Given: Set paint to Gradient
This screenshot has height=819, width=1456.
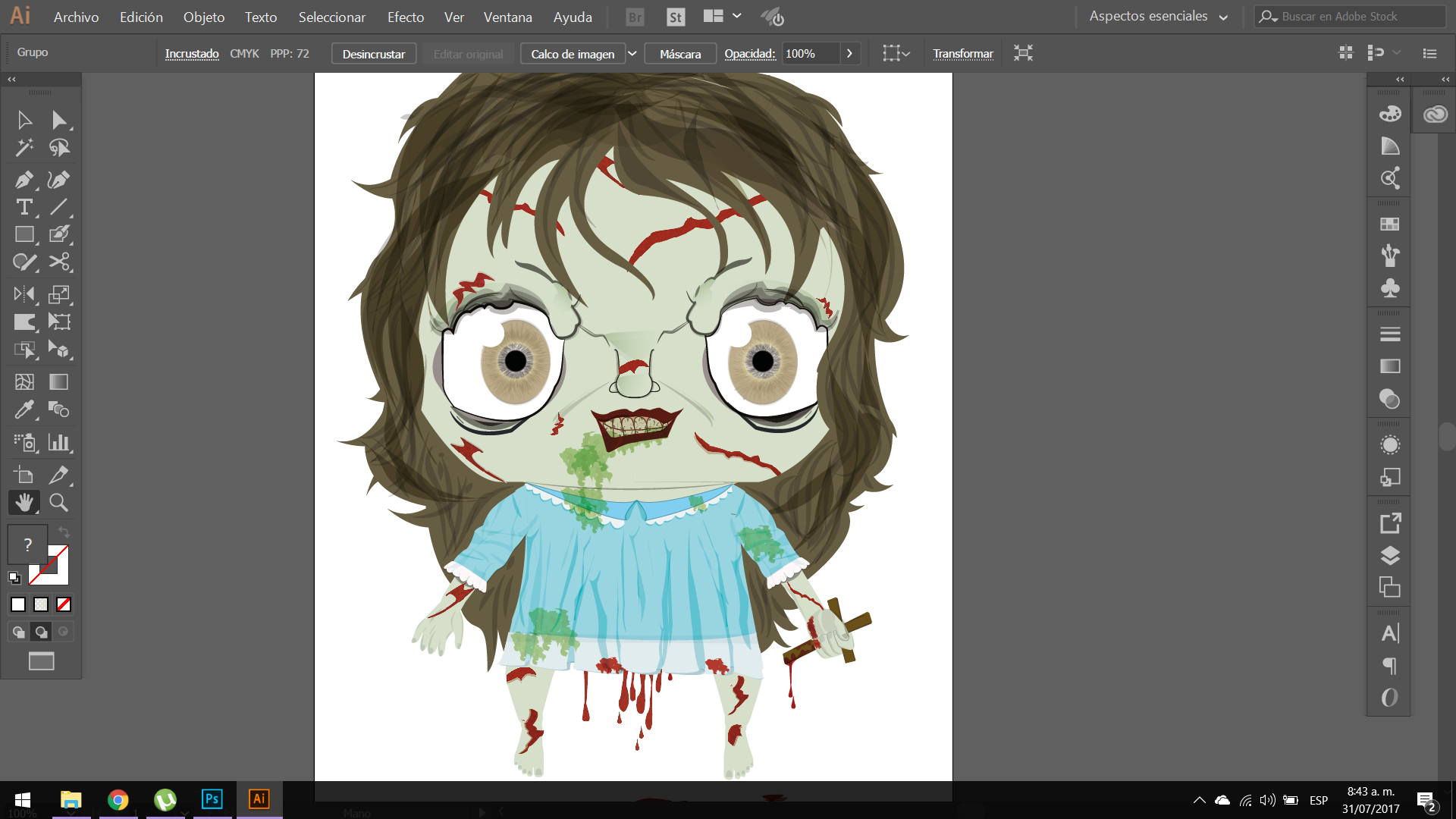Looking at the screenshot, I should pos(41,604).
